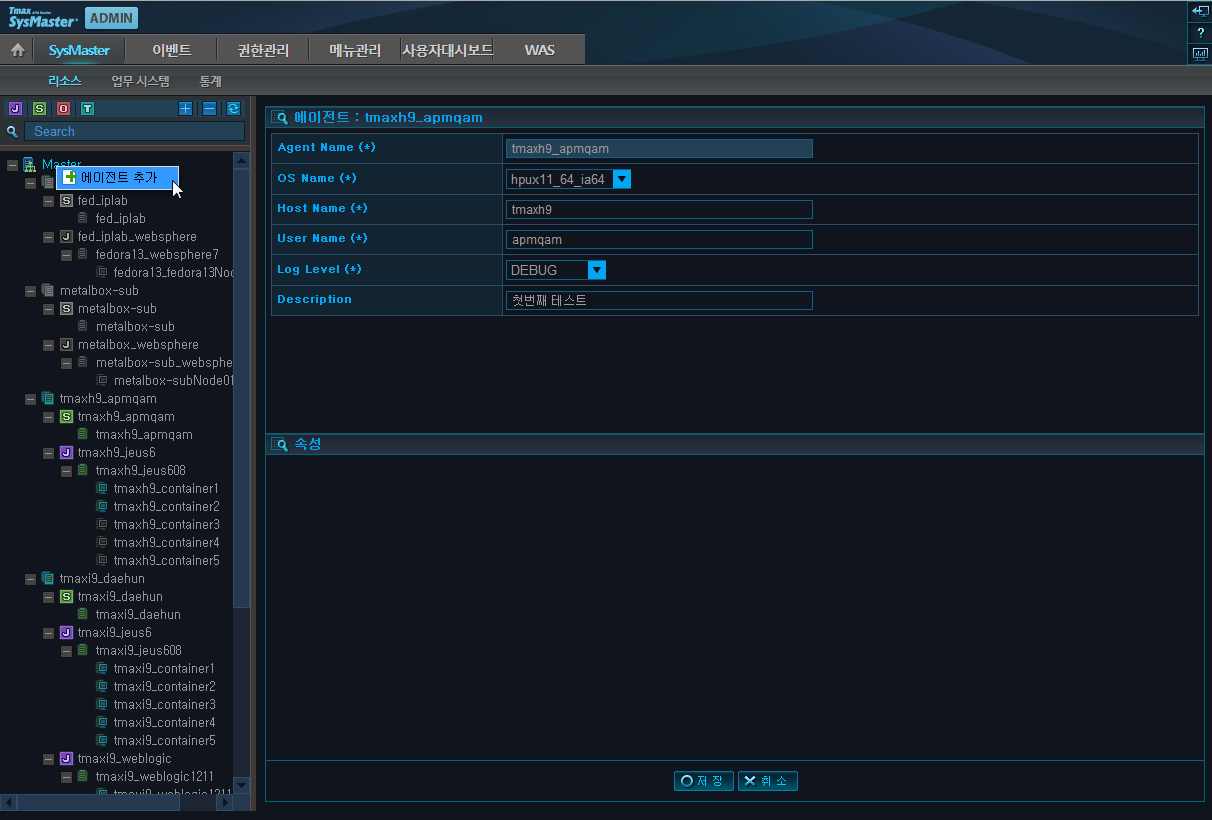
Task: Select fedora13_websphere7 in the tree
Action: 157,255
